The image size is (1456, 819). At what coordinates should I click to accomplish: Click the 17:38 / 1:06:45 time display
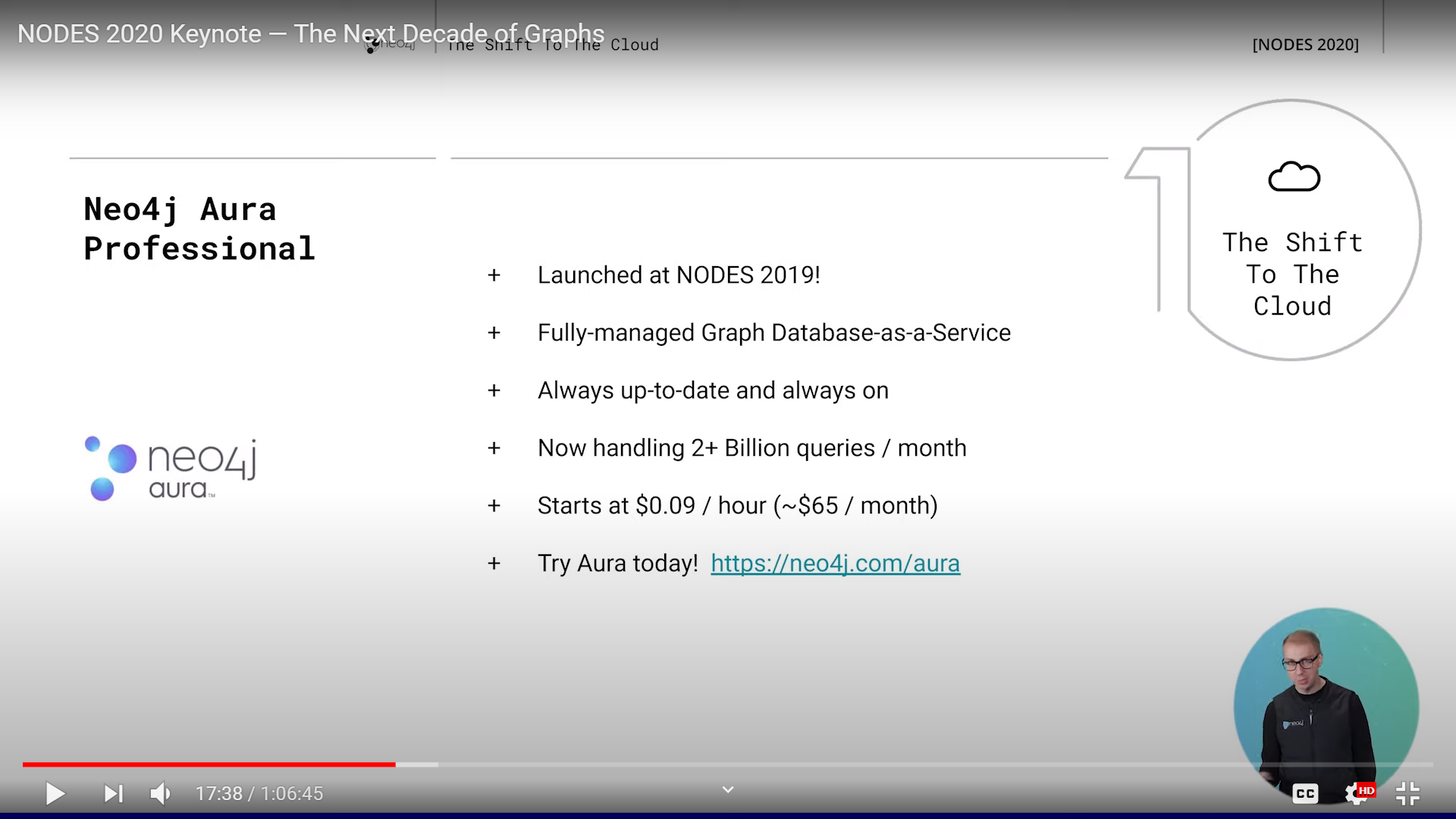pos(259,793)
